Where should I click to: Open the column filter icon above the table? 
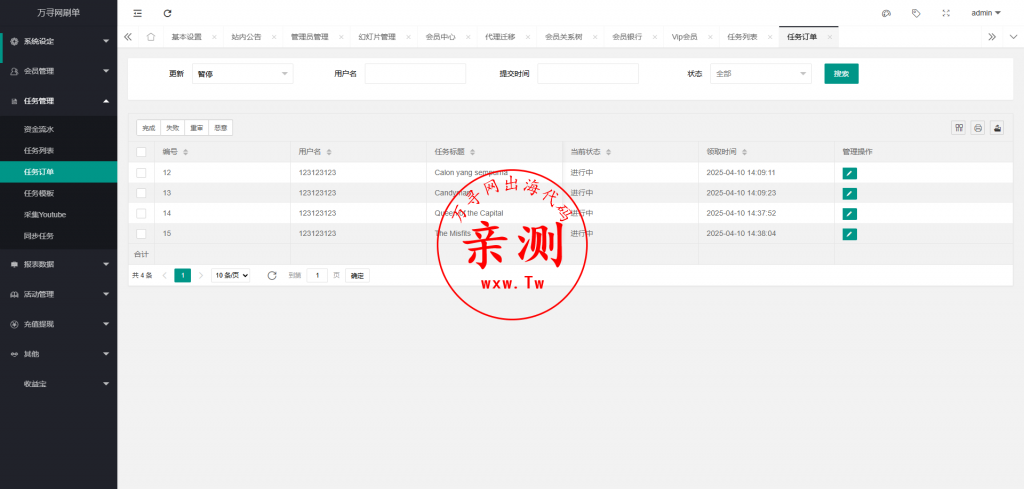point(959,128)
